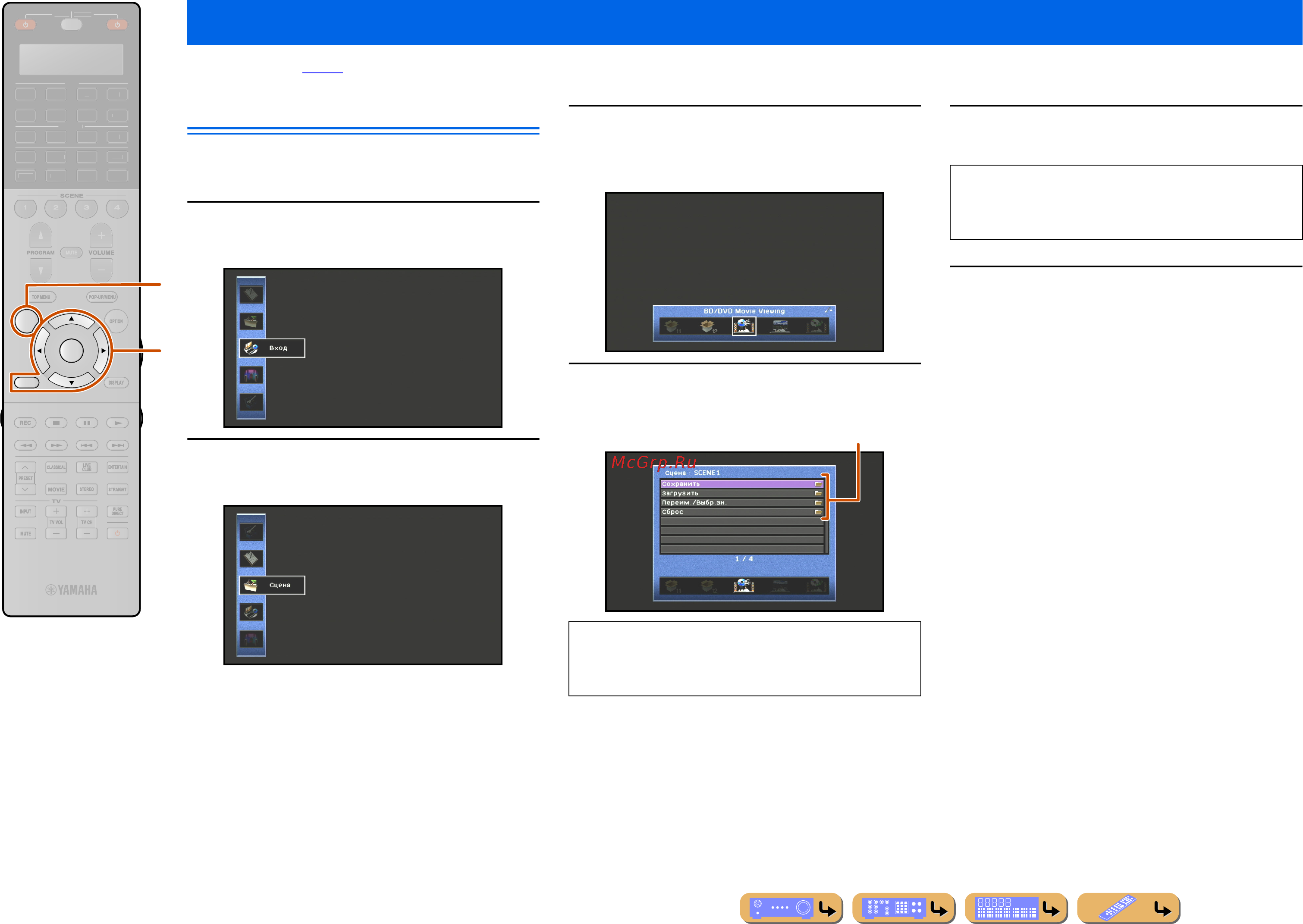Image resolution: width=1303 pixels, height=924 pixels.
Task: Click the selected BD/DVD scene icon
Action: click(x=744, y=326)
